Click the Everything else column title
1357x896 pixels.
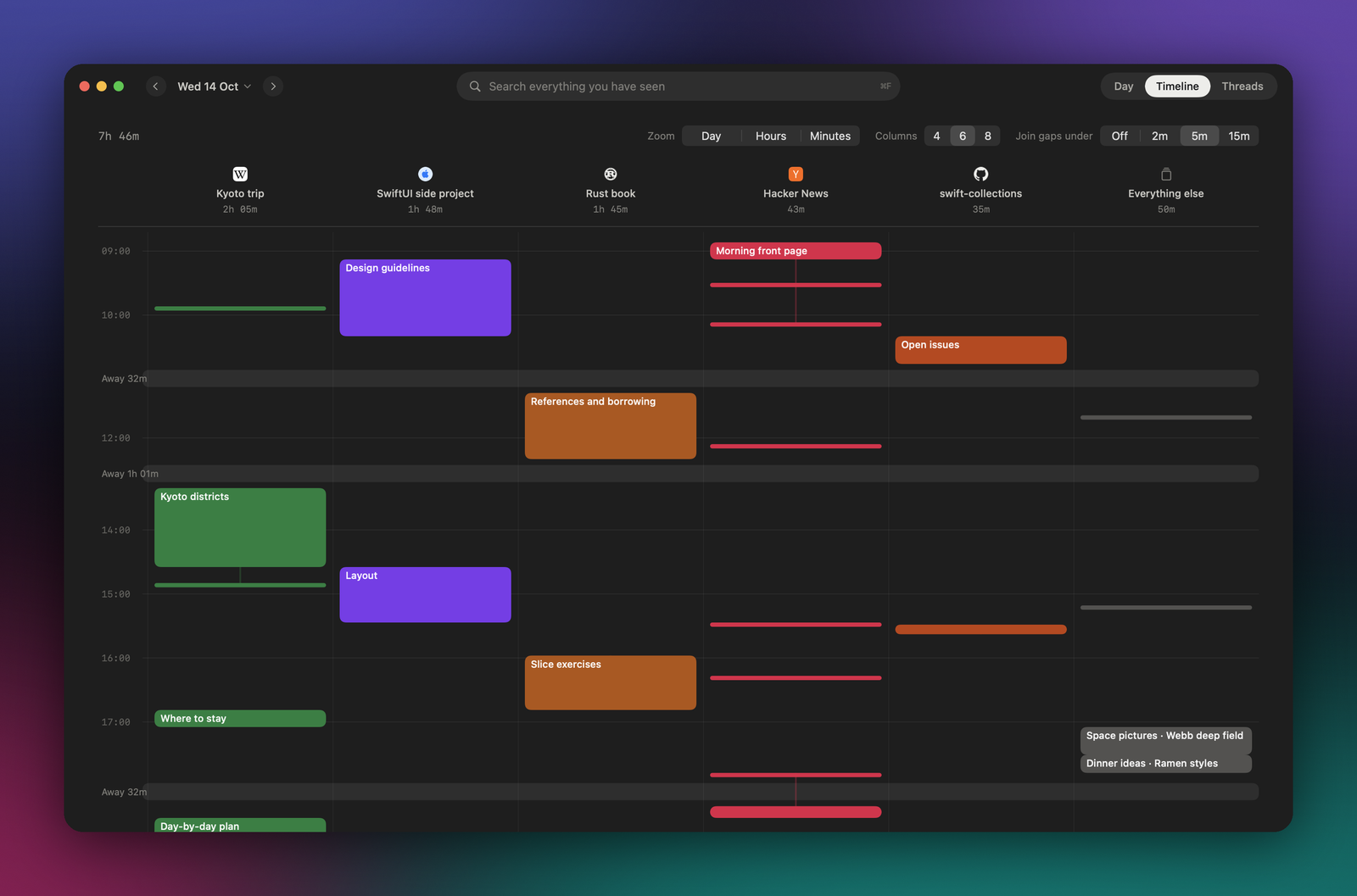tap(1166, 193)
